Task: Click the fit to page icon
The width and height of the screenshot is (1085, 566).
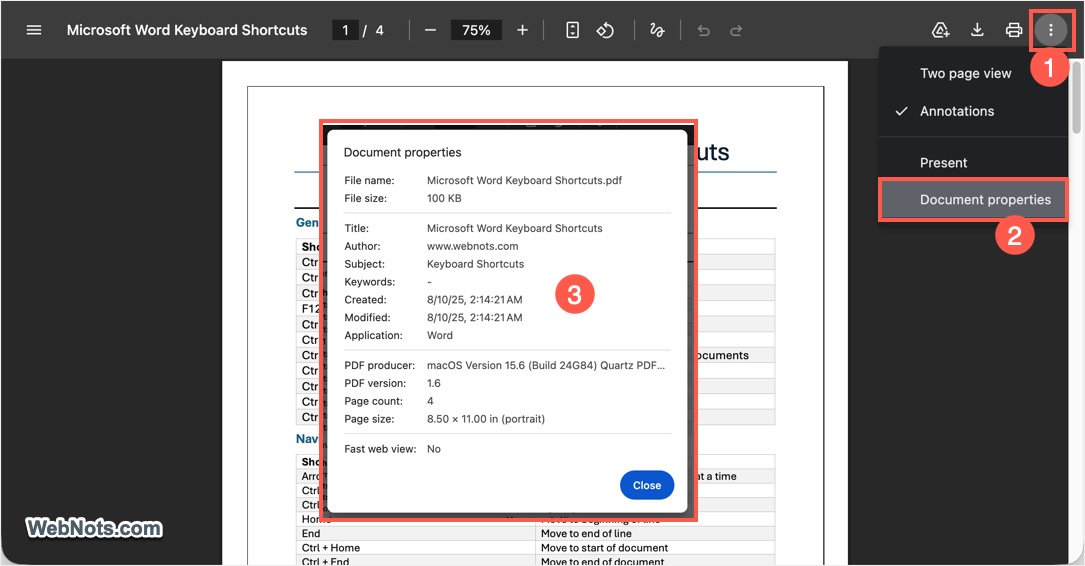Action: tap(572, 30)
